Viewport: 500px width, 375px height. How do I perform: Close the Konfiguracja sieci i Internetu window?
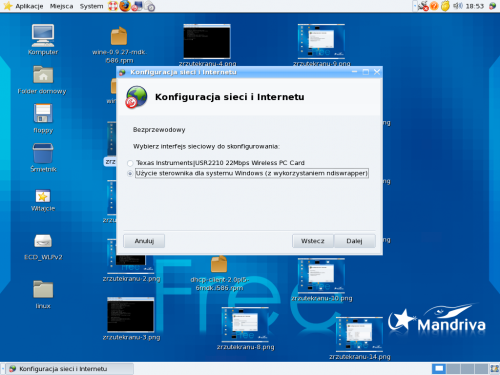click(377, 72)
